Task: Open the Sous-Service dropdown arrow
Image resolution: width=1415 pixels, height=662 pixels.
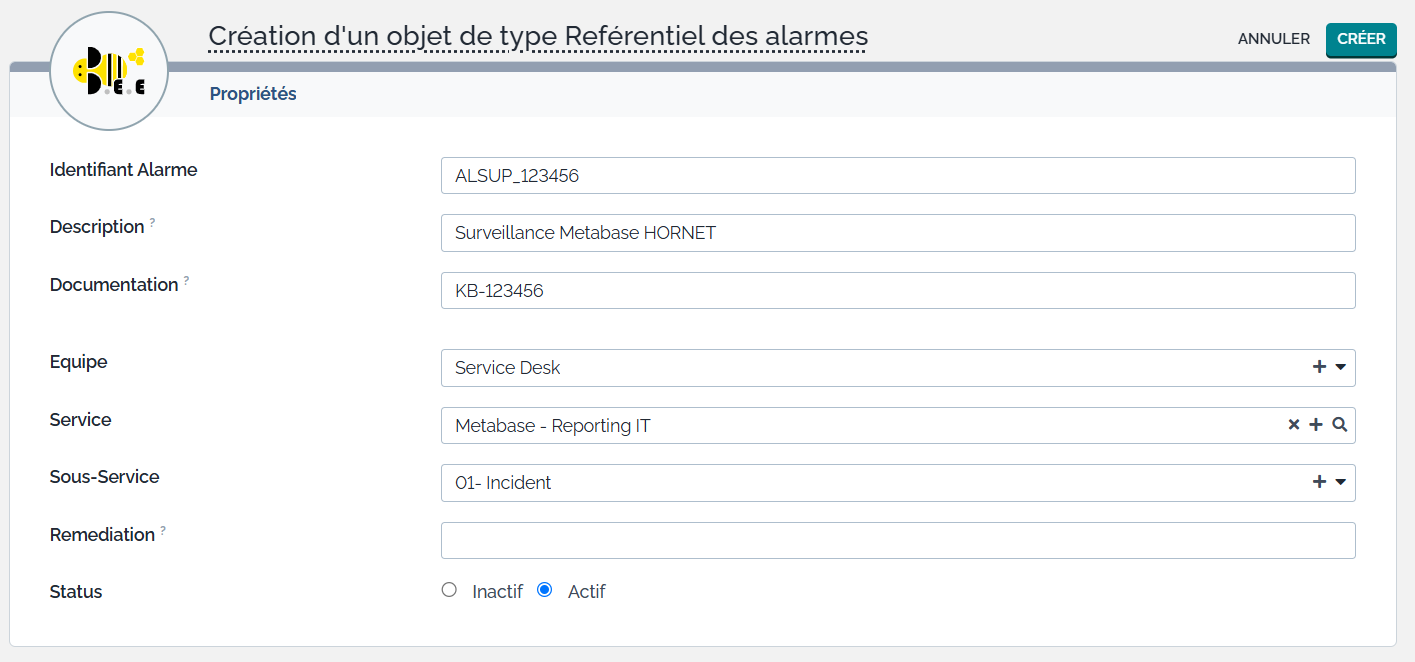Action: (x=1341, y=482)
